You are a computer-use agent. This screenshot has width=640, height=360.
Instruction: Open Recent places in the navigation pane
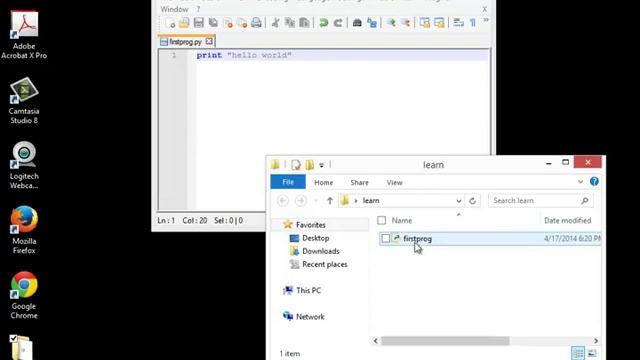pyautogui.click(x=324, y=264)
